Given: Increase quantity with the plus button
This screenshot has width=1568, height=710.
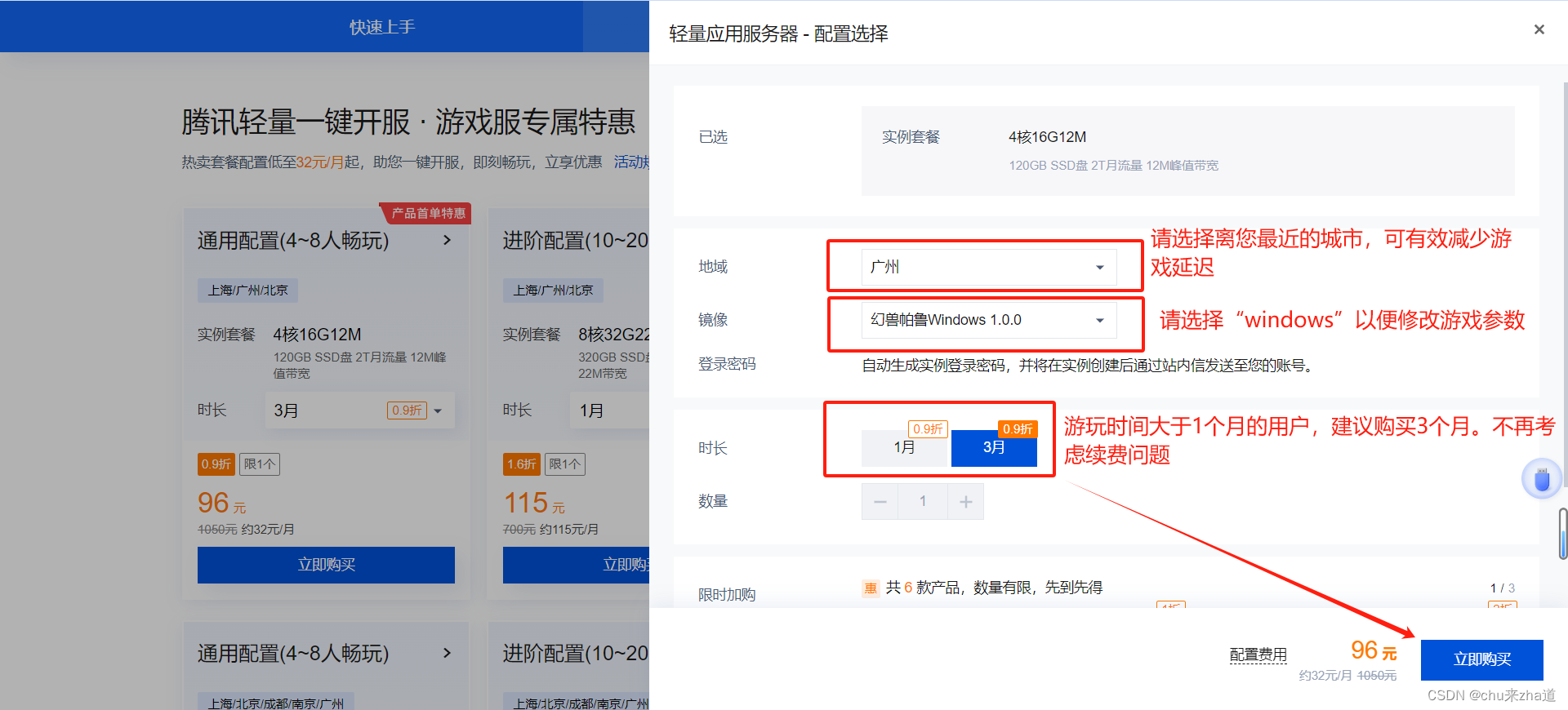Looking at the screenshot, I should [965, 501].
